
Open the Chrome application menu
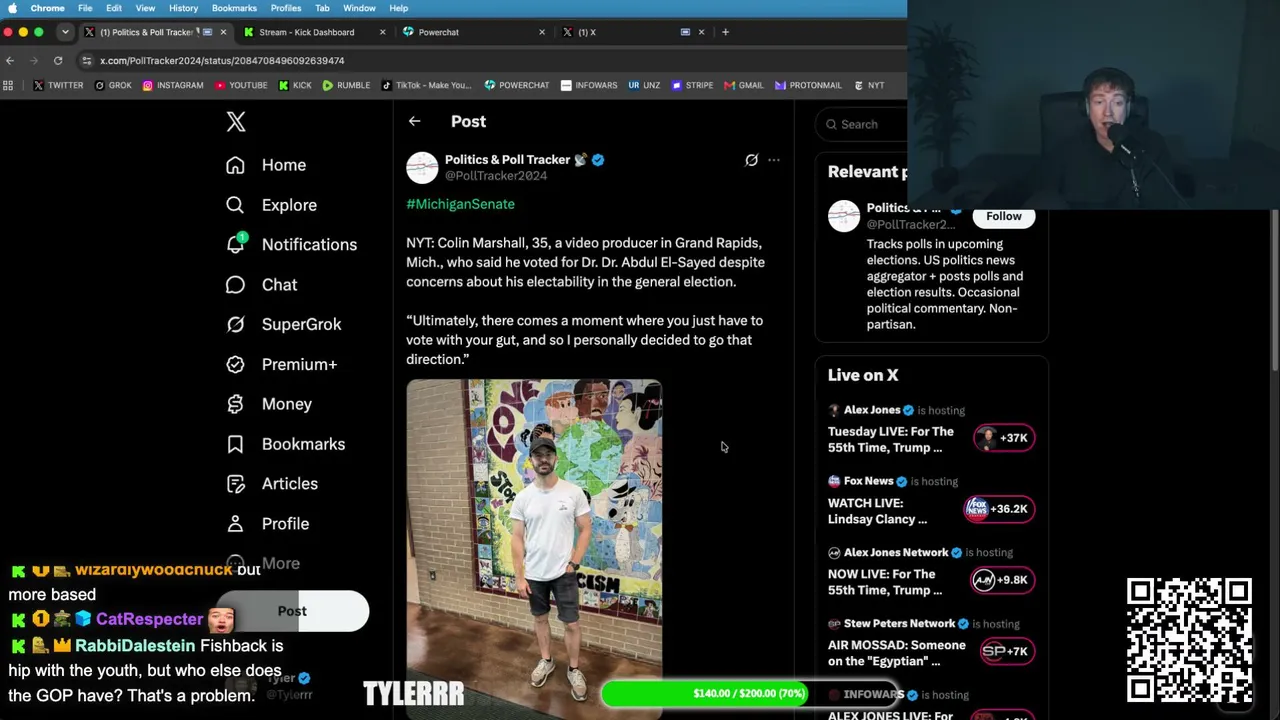48,8
